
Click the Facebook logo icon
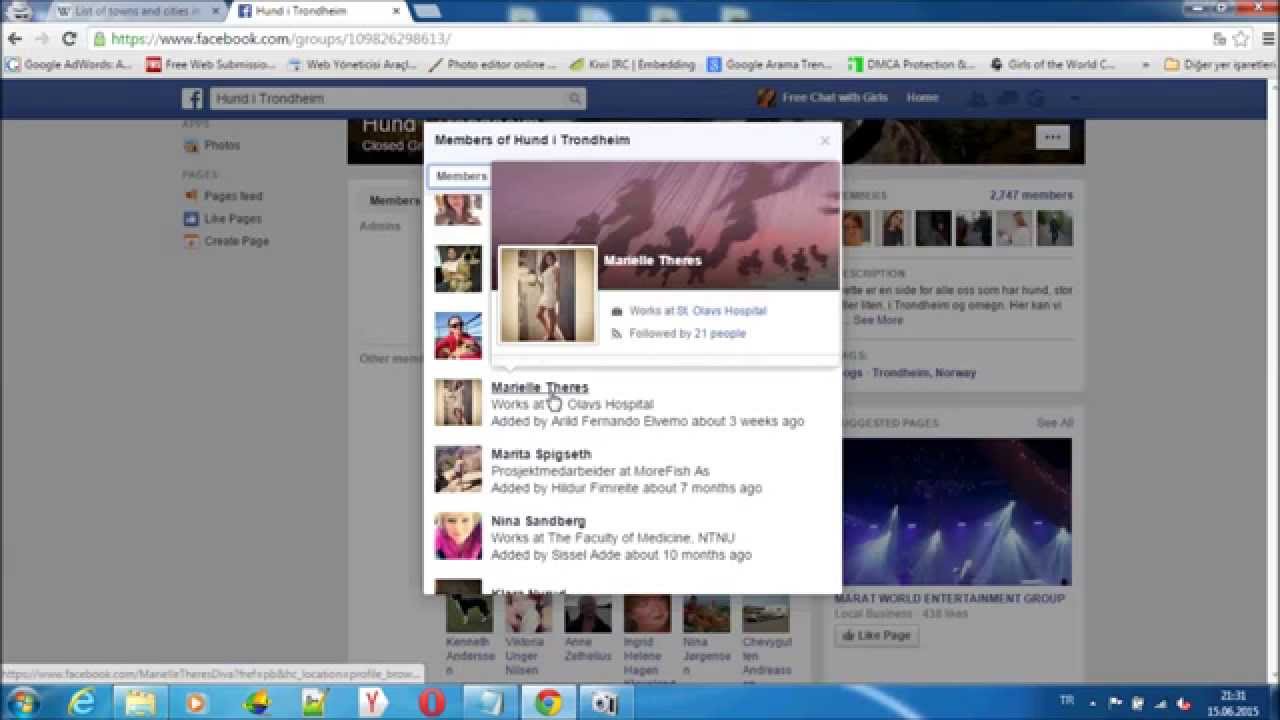coord(192,98)
